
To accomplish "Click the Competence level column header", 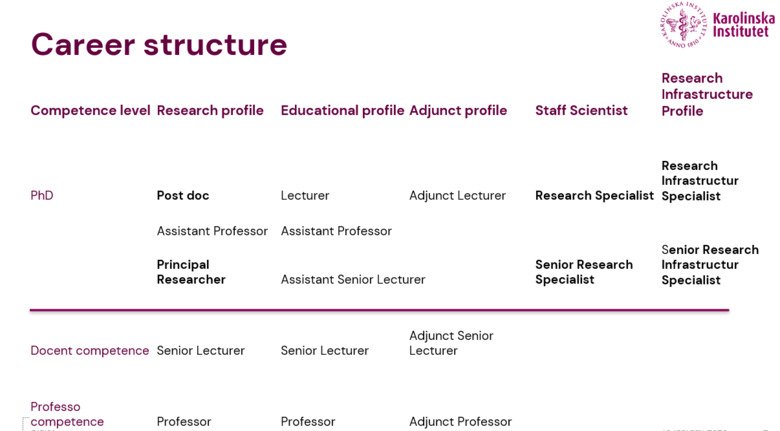I will tap(90, 110).
